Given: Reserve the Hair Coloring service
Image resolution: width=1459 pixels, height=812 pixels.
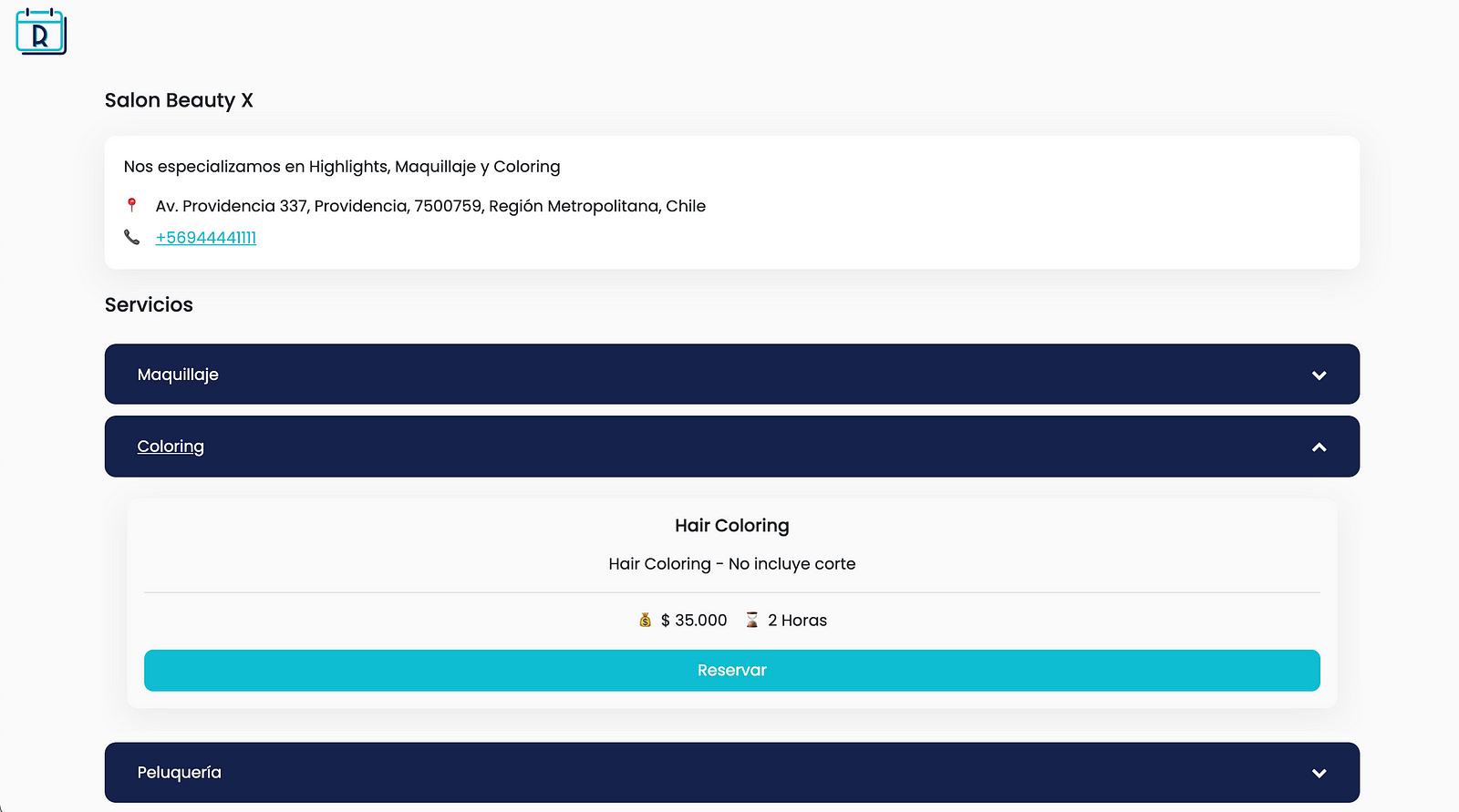Looking at the screenshot, I should click(x=732, y=670).
